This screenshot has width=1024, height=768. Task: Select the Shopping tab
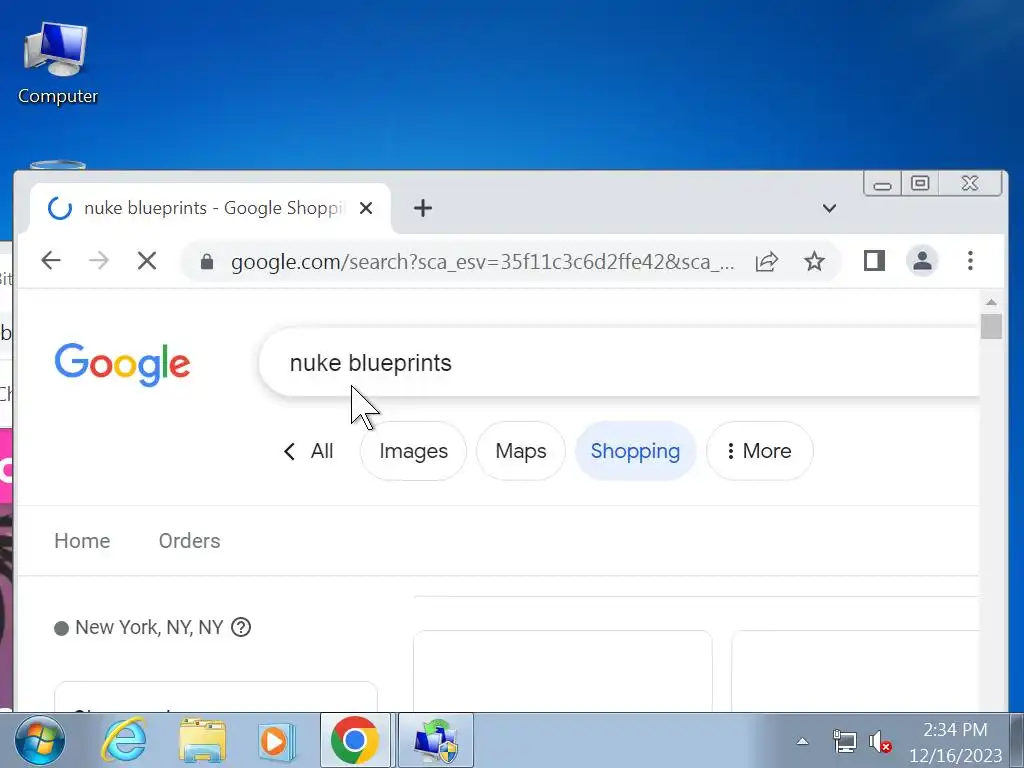635,451
